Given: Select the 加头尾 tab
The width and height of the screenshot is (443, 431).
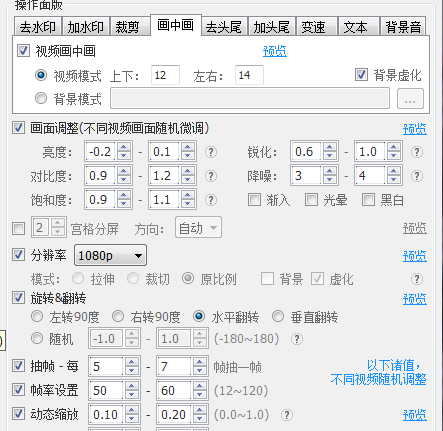Looking at the screenshot, I should pyautogui.click(x=272, y=27).
